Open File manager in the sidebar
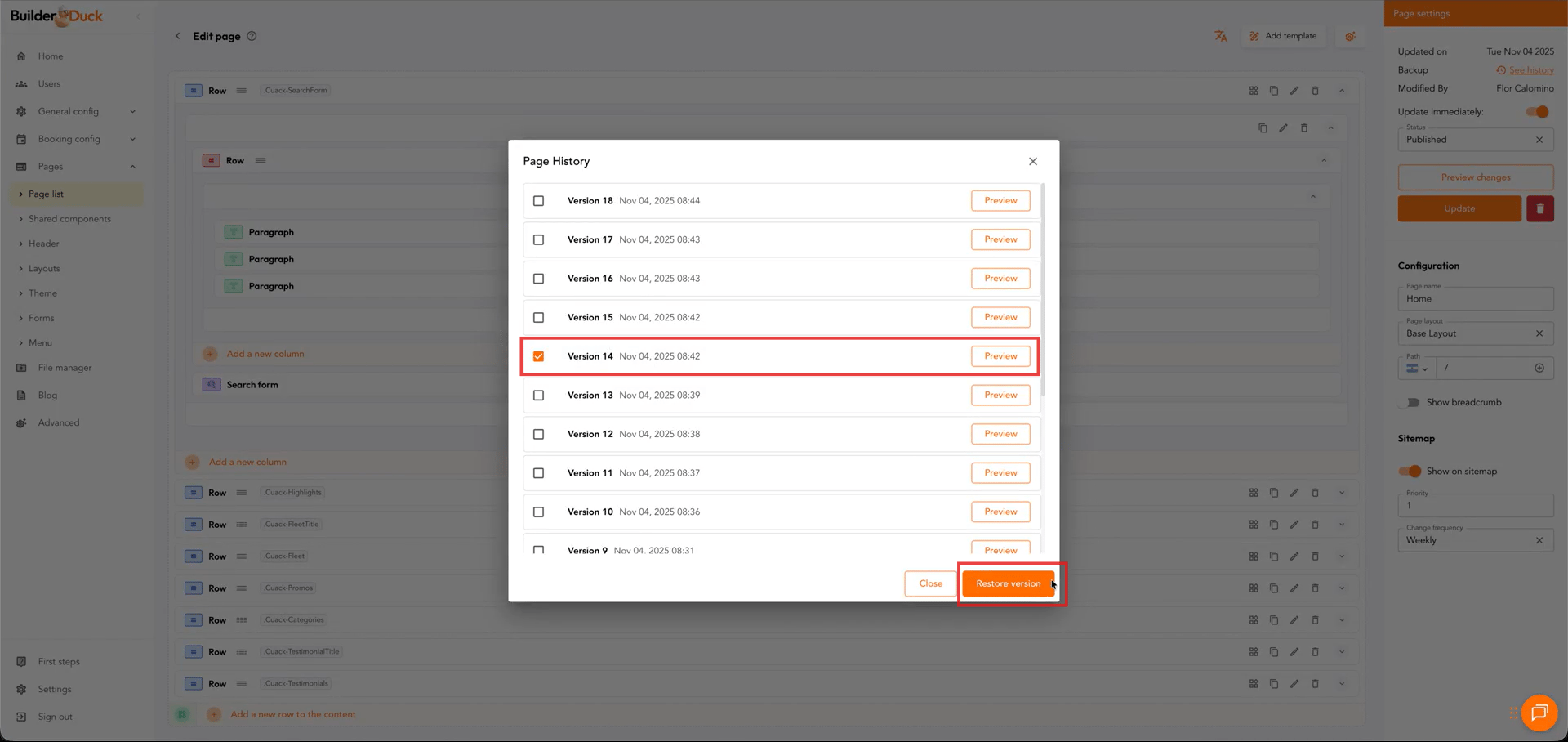This screenshot has width=1568, height=742. (x=65, y=368)
